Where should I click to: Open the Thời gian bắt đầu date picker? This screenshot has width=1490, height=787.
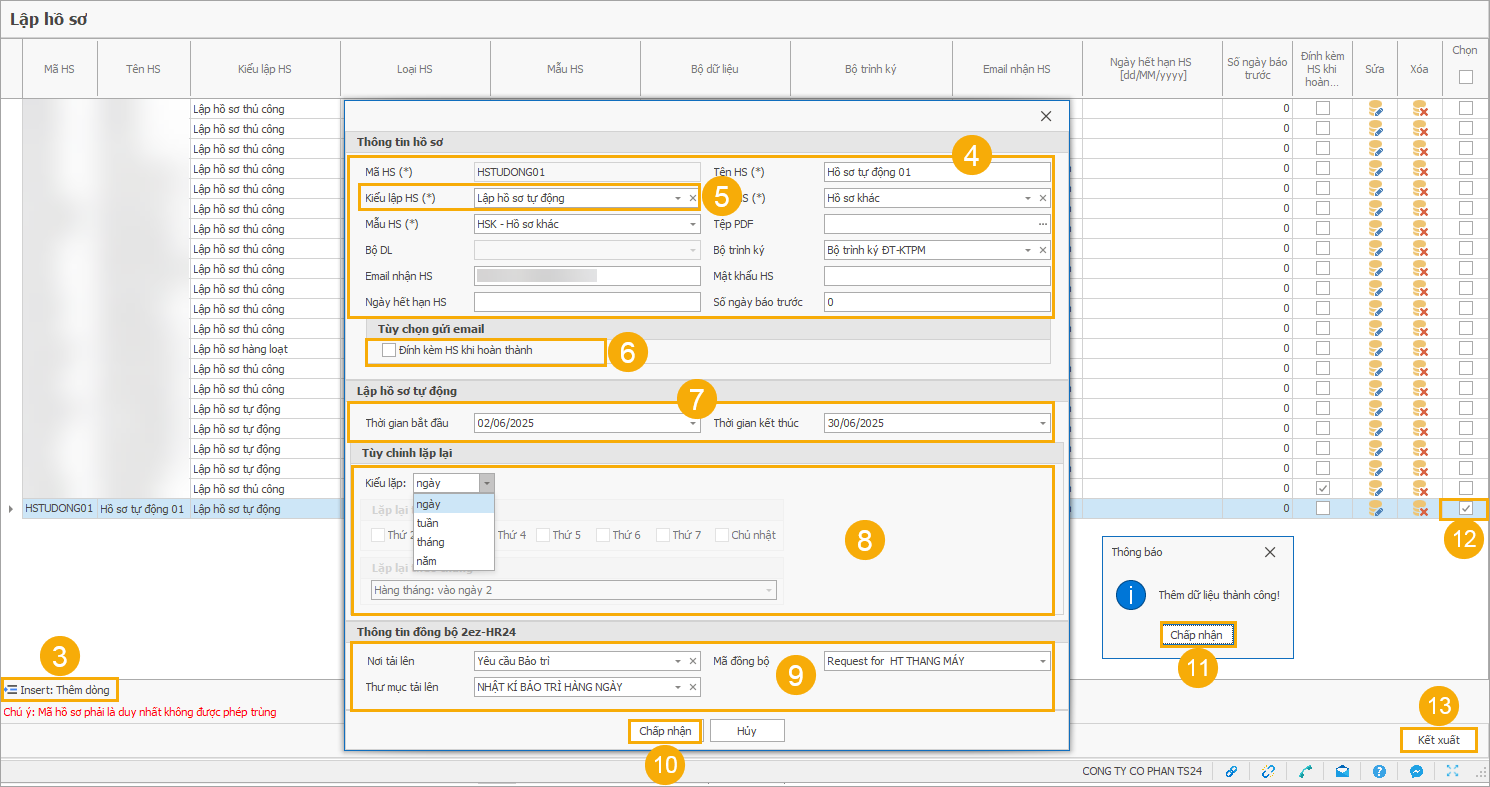click(x=692, y=423)
